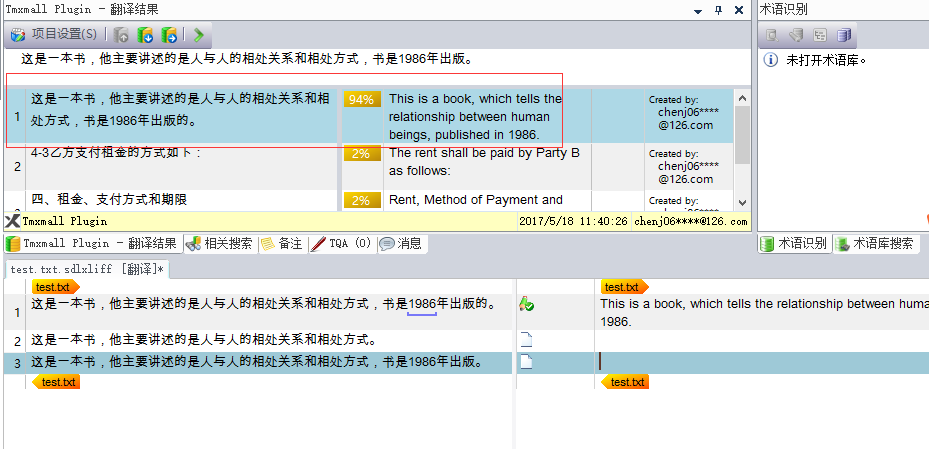Click the translated status icon of segment 1
The width and height of the screenshot is (929, 449).
point(526,304)
